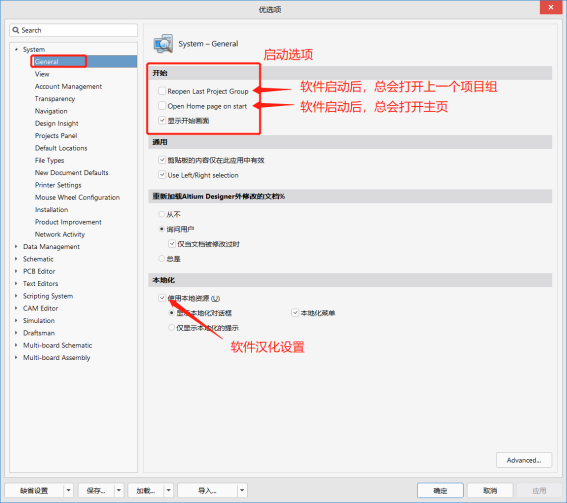Select the 从不 radio option
This screenshot has width=567, height=503.
[x=162, y=214]
